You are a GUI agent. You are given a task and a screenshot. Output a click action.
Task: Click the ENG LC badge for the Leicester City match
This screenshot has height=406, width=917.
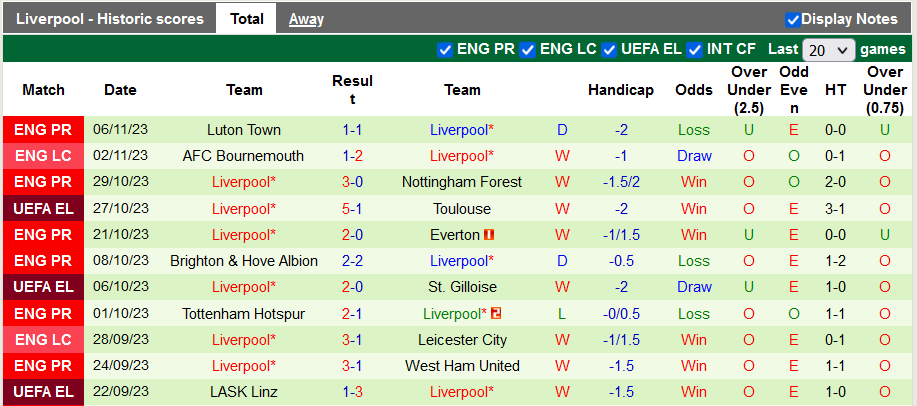43,340
